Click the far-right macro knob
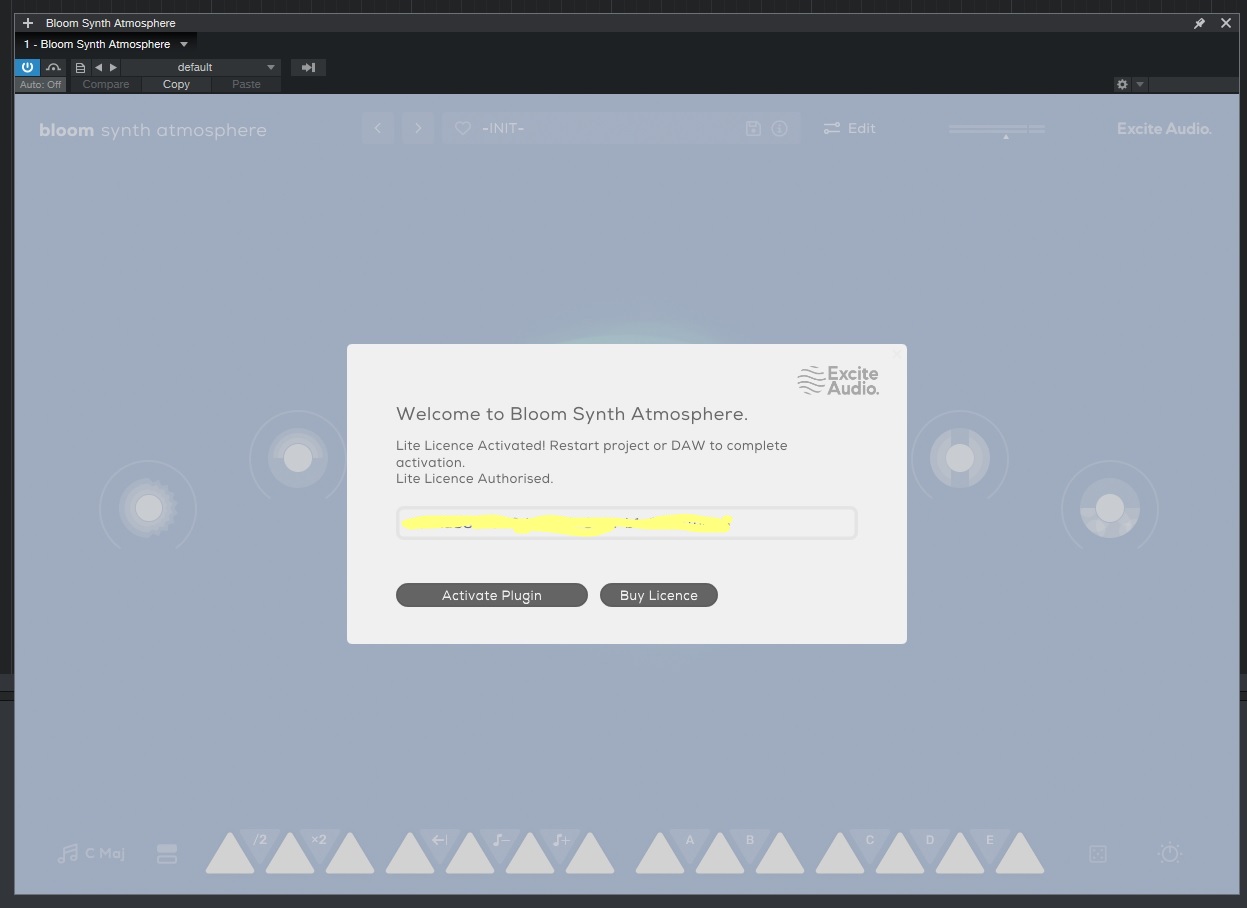 click(x=1109, y=508)
